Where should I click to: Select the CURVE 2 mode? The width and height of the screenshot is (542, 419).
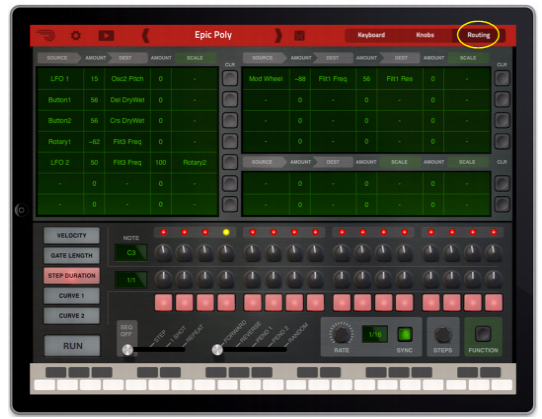(x=72, y=316)
